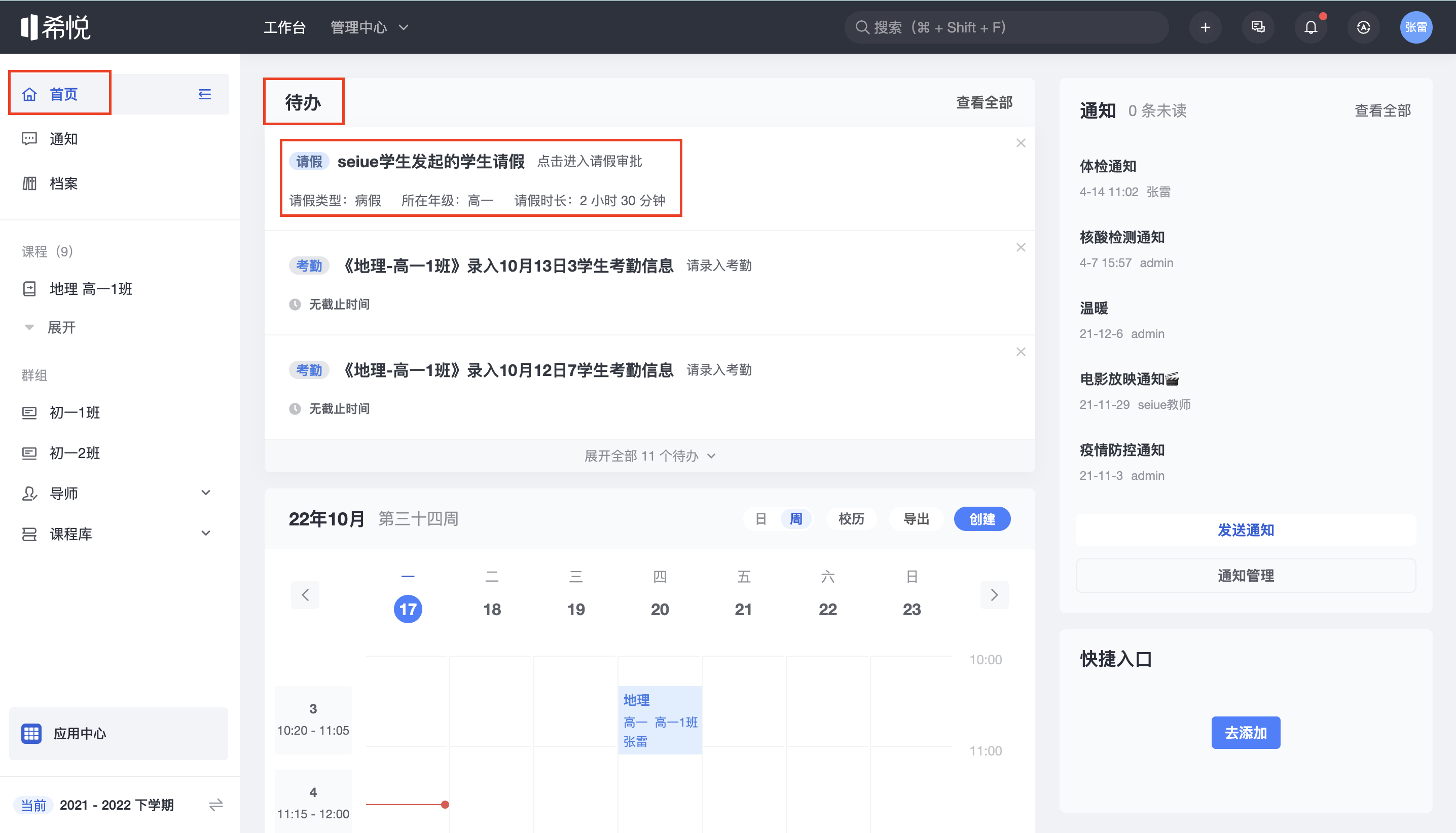Screen dimensions: 1456x833
Task: Click the 创建 calendar button
Action: pos(981,519)
